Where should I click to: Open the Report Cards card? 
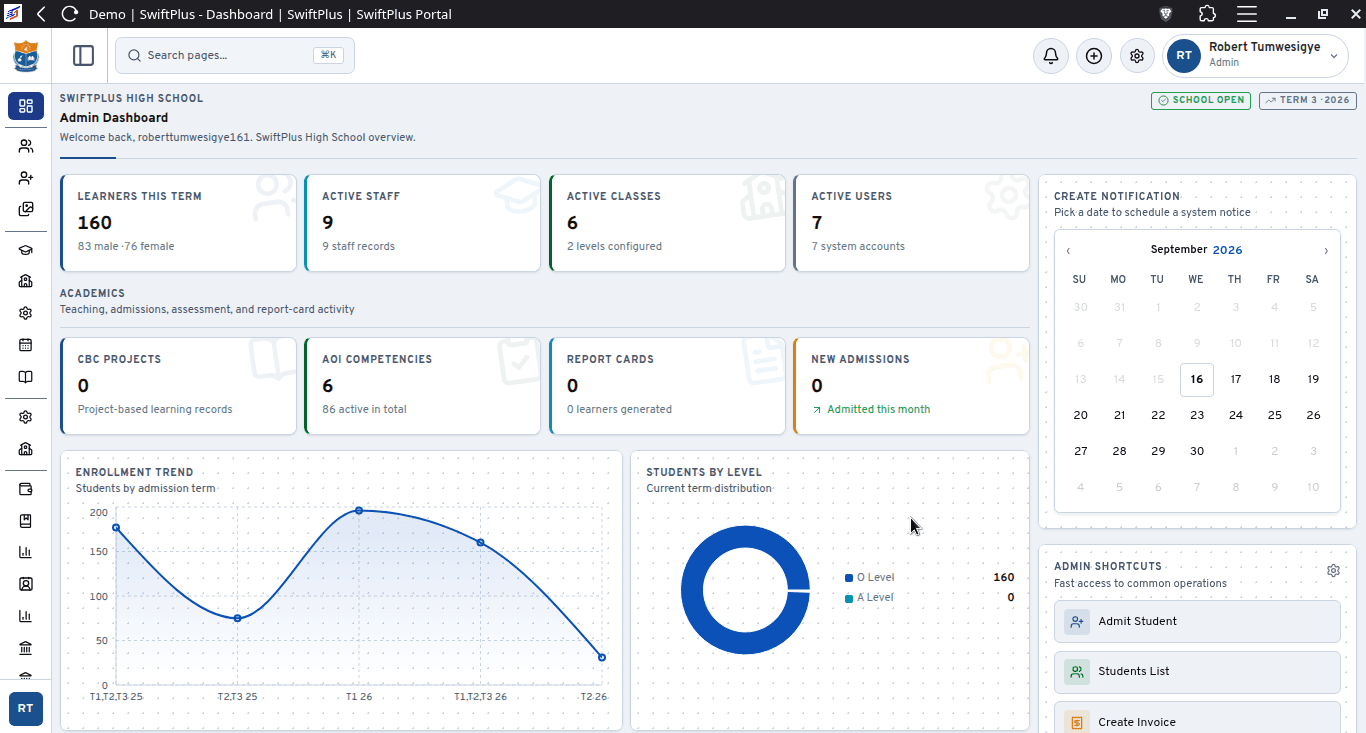[x=667, y=386]
